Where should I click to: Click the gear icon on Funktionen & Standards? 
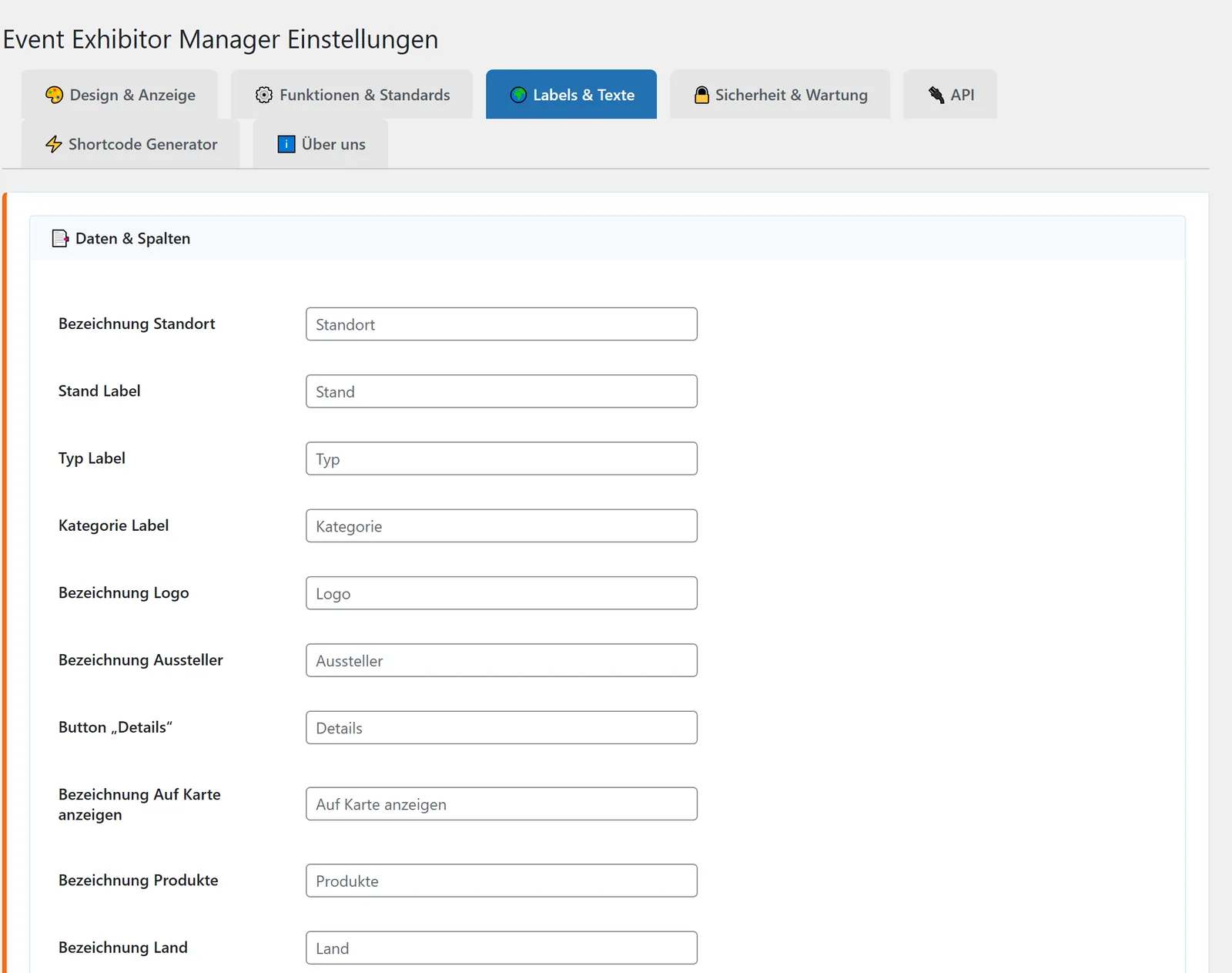264,95
